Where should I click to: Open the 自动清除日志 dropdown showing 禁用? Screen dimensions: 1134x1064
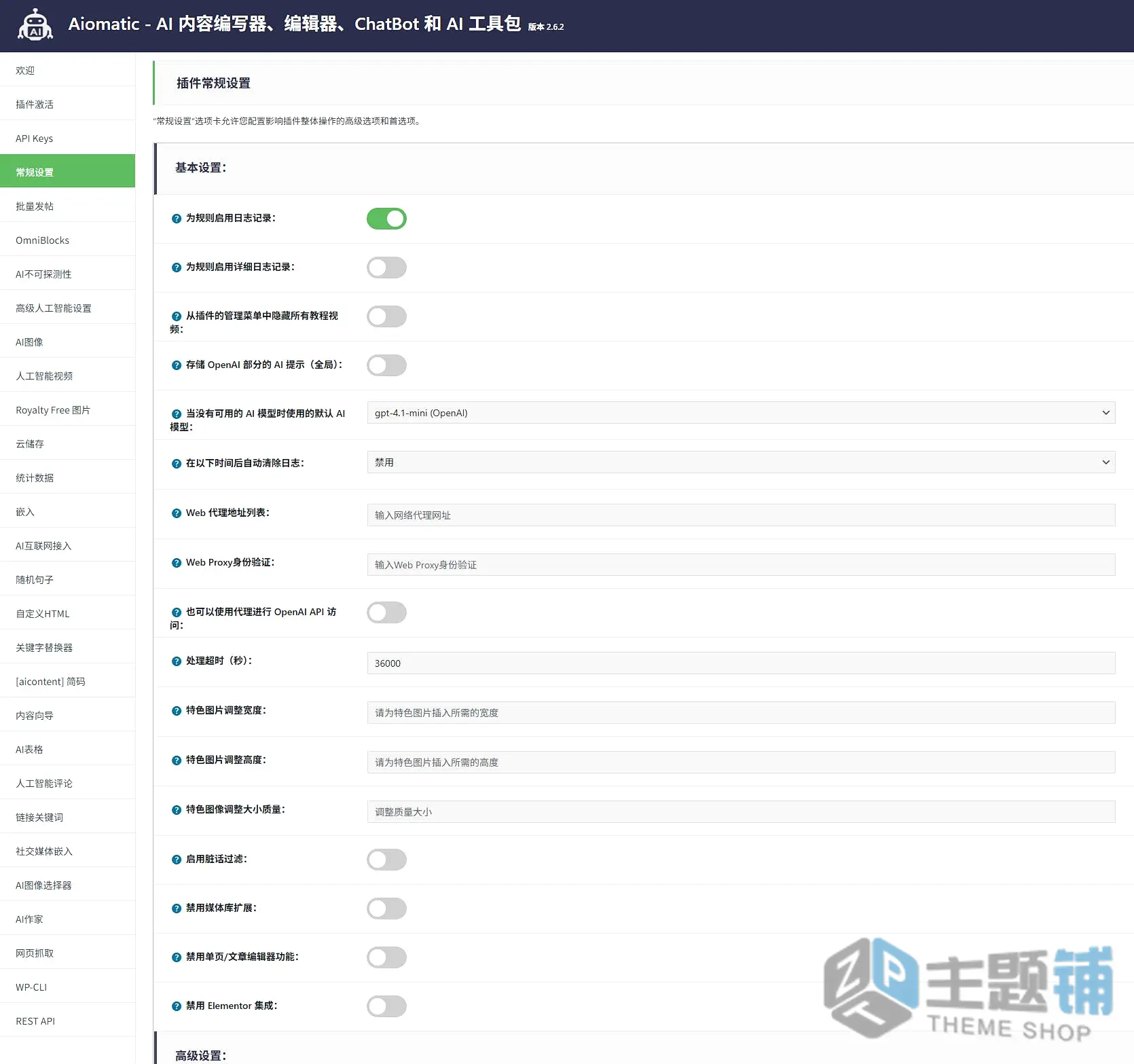pos(741,462)
